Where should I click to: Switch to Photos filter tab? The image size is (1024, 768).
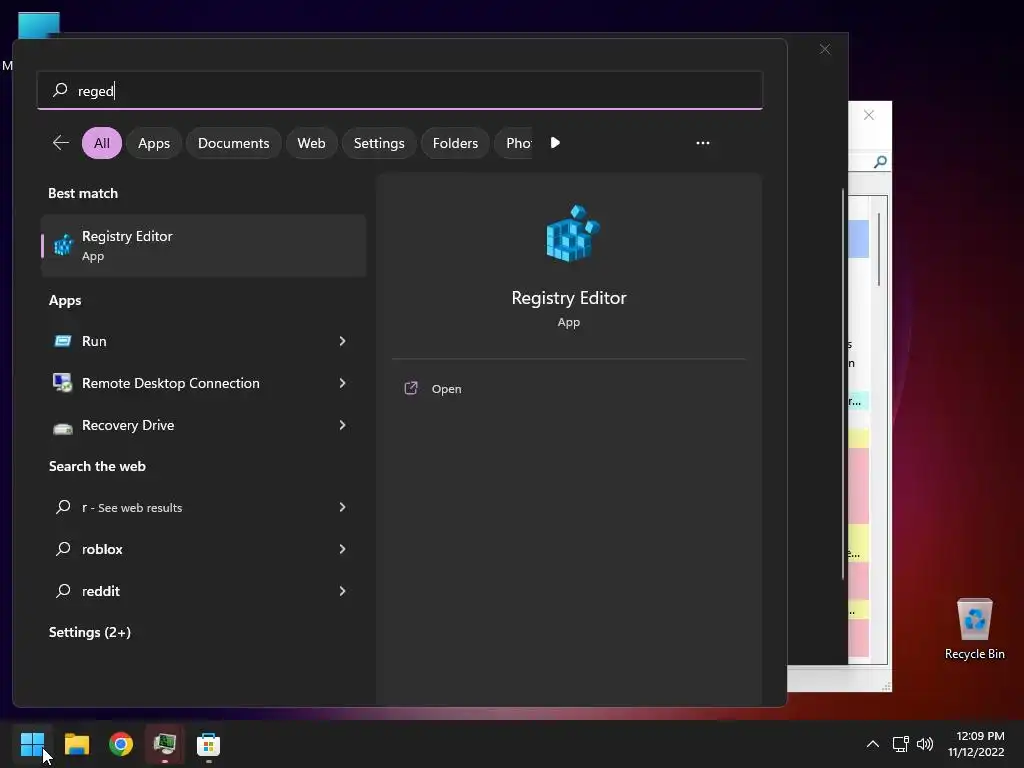tap(515, 143)
